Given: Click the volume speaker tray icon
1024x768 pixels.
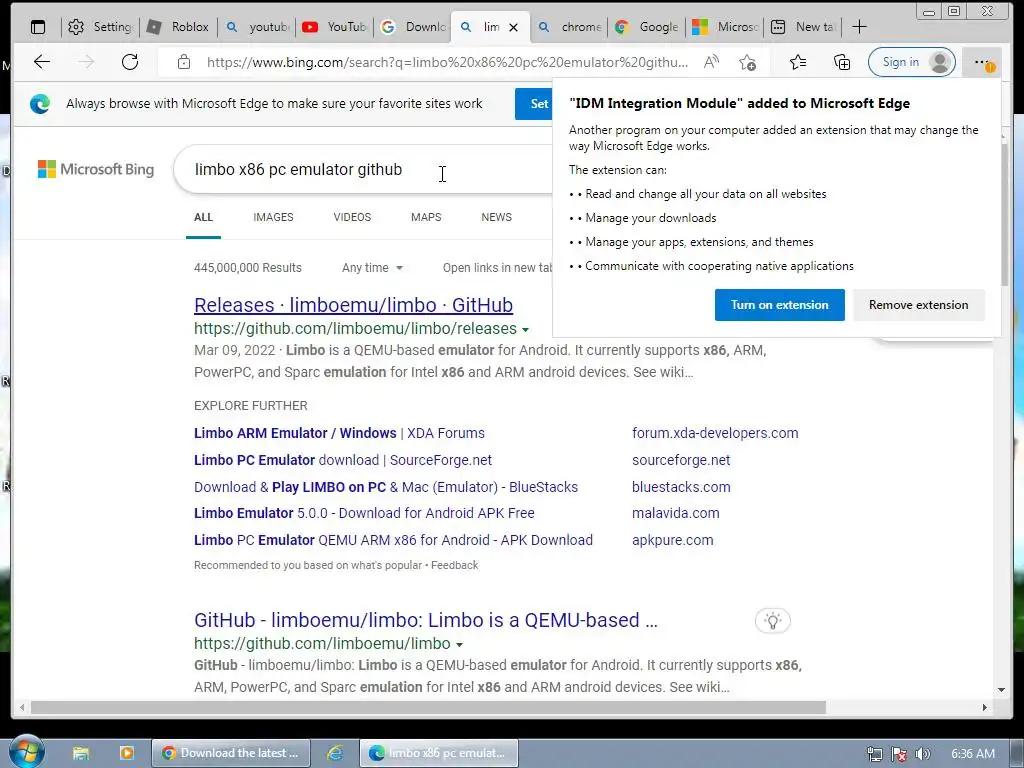Looking at the screenshot, I should point(923,754).
